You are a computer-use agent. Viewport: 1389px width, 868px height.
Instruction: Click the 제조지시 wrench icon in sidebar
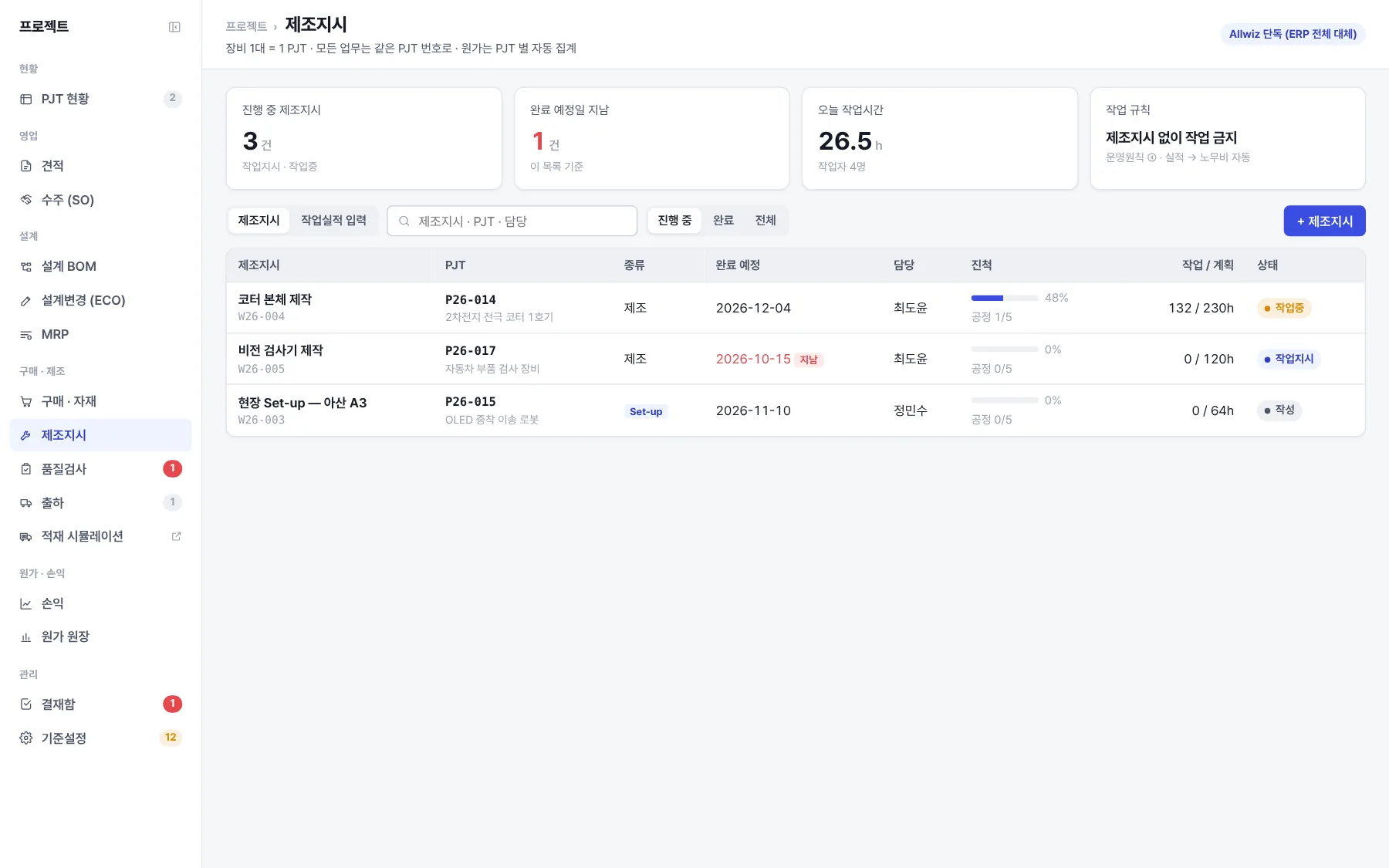pos(26,435)
